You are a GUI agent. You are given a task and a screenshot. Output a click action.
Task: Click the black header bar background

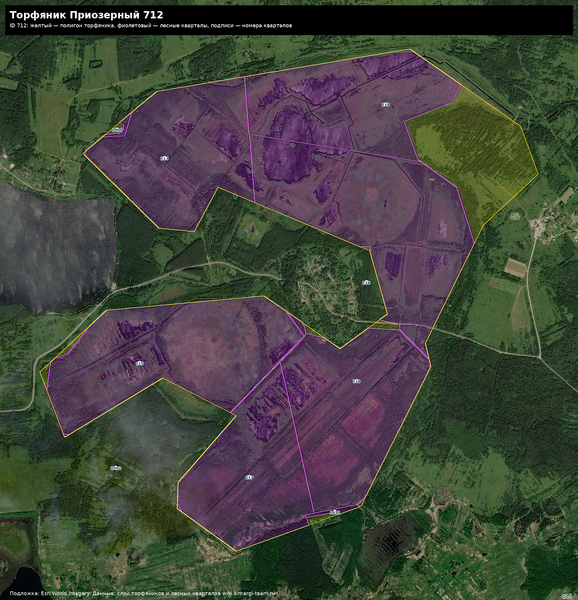point(289,20)
